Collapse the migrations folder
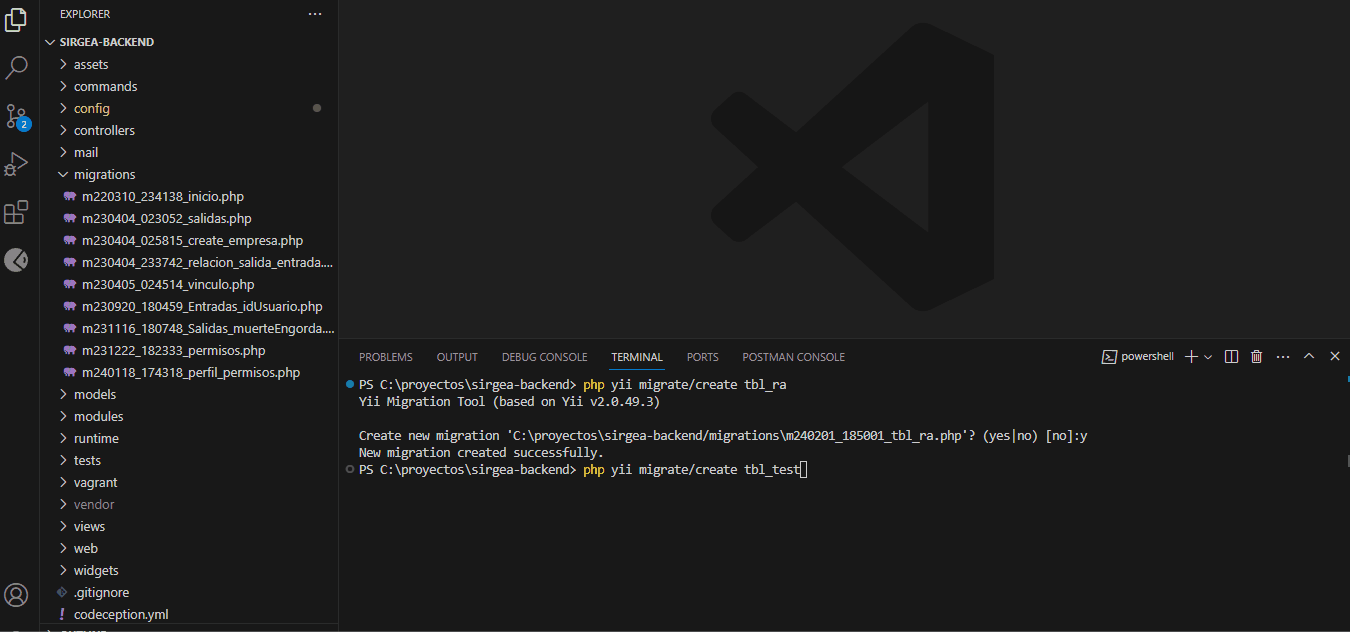The image size is (1350, 632). click(x=189, y=174)
